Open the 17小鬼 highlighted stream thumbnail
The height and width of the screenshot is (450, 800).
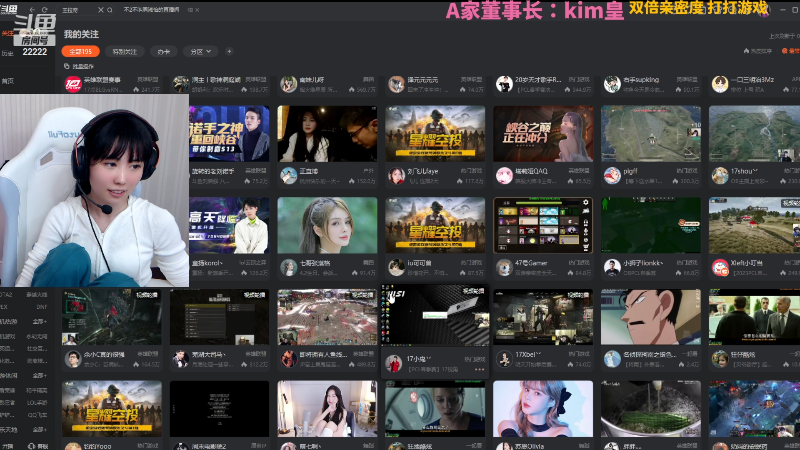coord(435,315)
